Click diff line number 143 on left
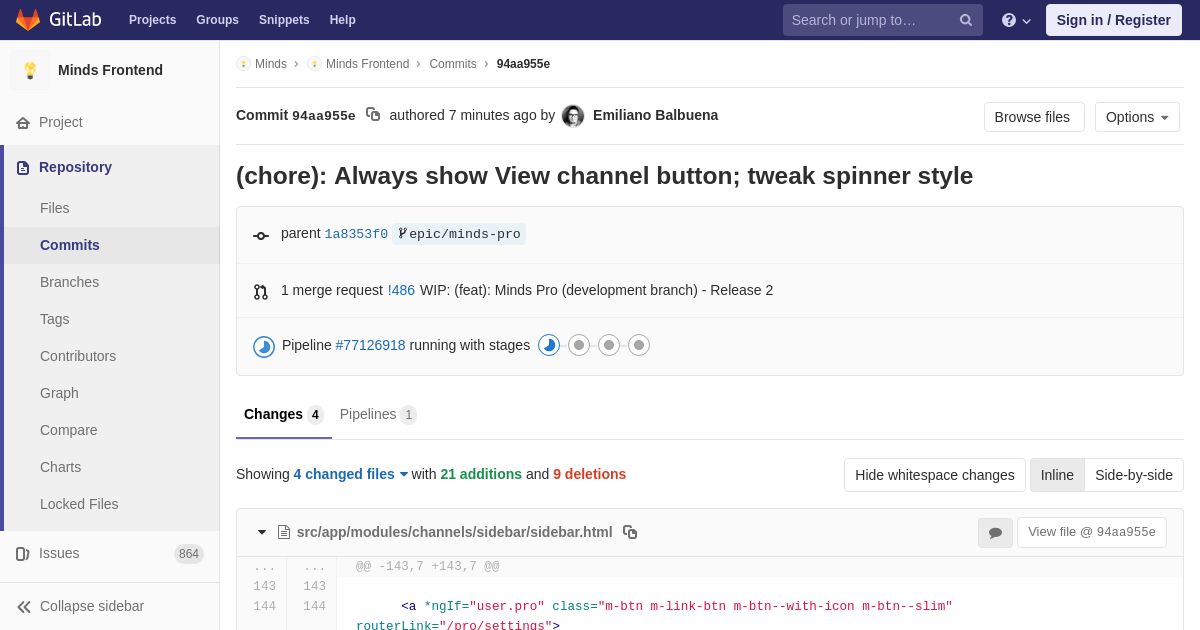This screenshot has width=1200, height=630. click(x=264, y=587)
